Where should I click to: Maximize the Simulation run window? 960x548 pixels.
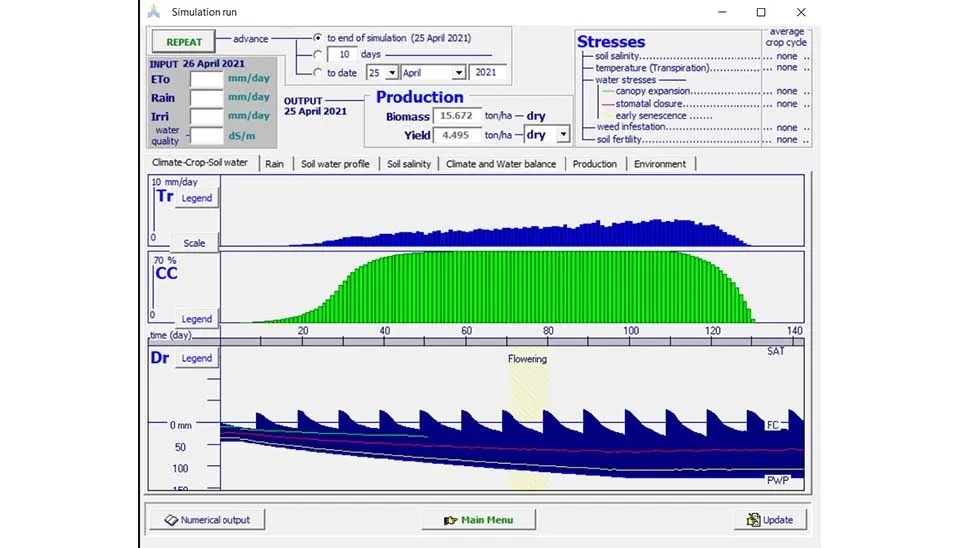tap(761, 12)
